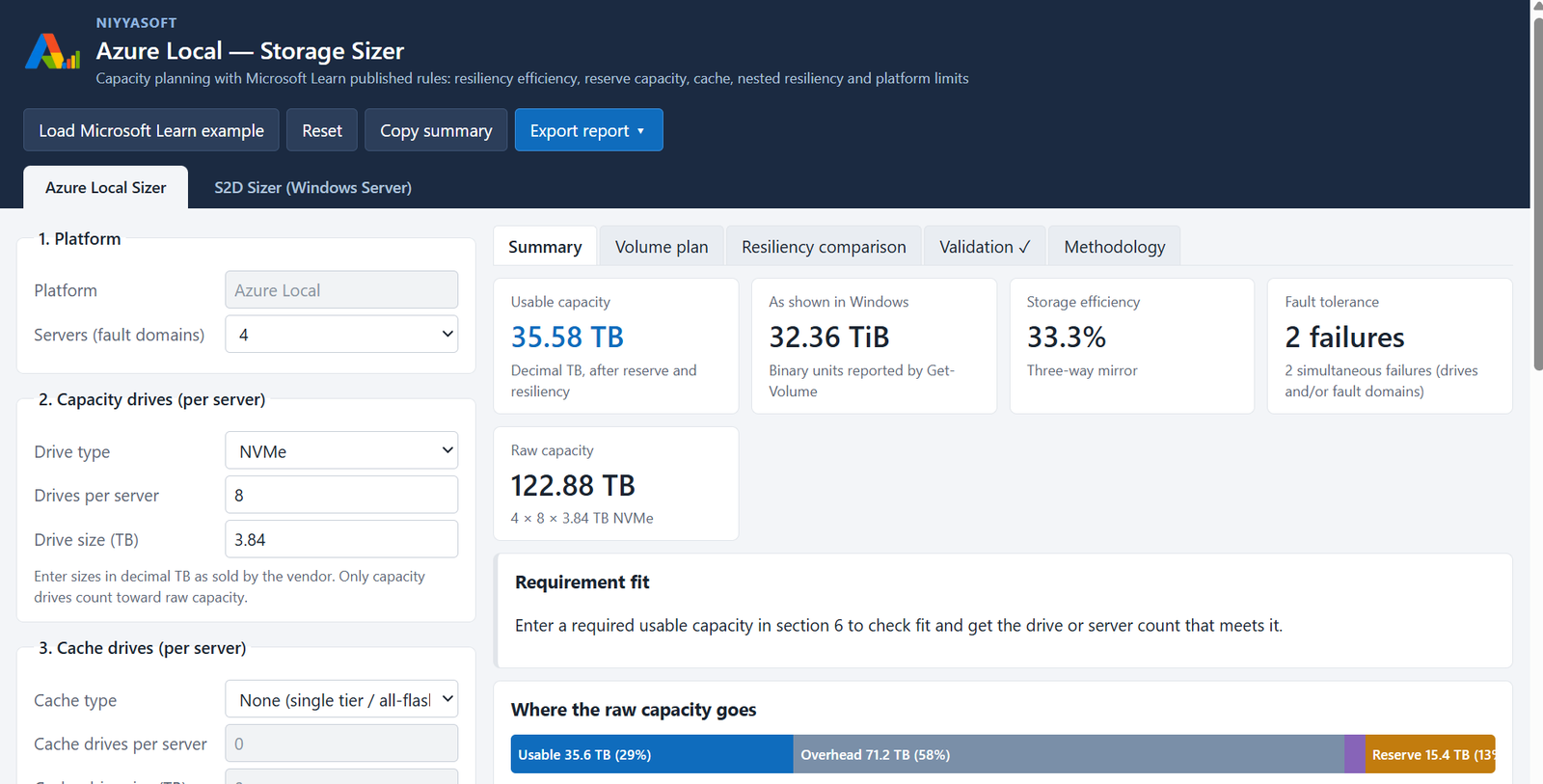
Task: Click the '4 × 8 × 3.84 TB NVMe' text
Action: click(582, 518)
